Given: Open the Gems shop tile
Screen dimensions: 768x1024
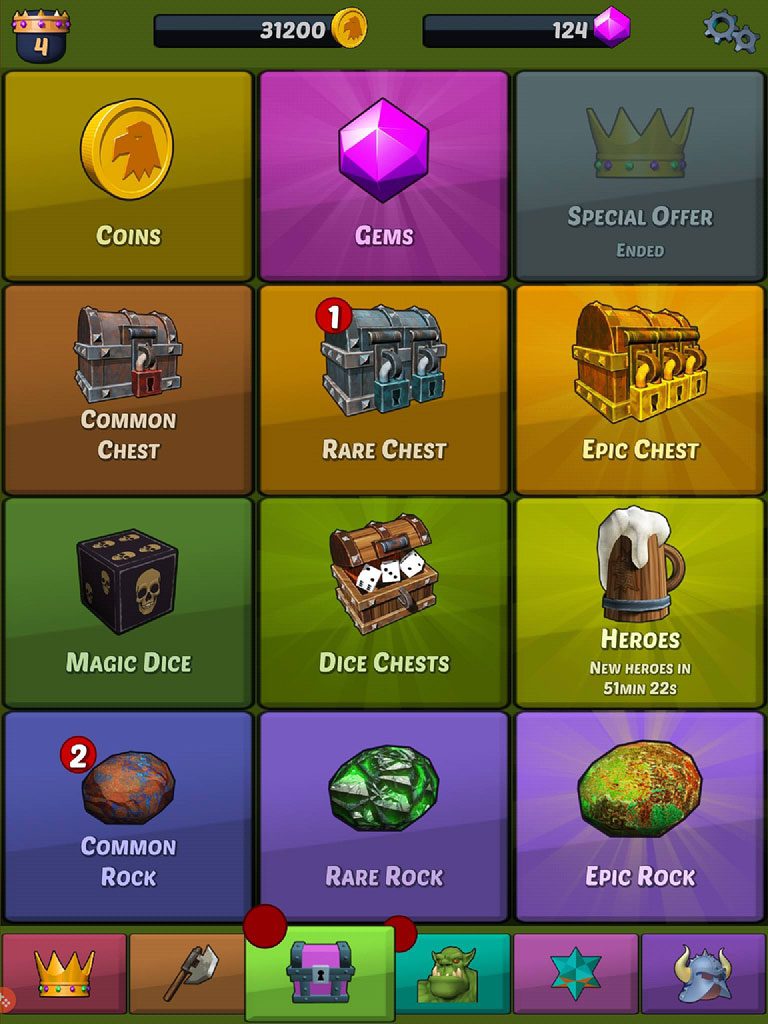Looking at the screenshot, I should pyautogui.click(x=384, y=176).
